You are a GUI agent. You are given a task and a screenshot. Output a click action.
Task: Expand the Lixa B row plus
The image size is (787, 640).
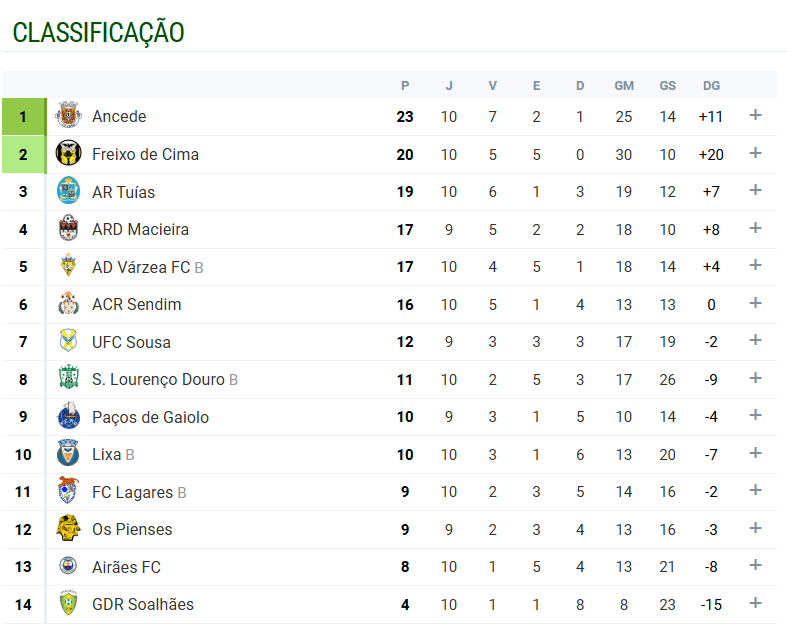click(755, 454)
